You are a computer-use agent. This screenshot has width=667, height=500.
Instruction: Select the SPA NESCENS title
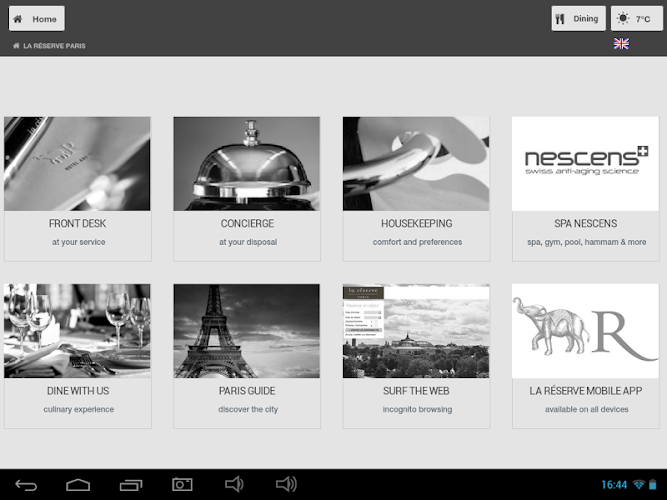pyautogui.click(x=585, y=223)
